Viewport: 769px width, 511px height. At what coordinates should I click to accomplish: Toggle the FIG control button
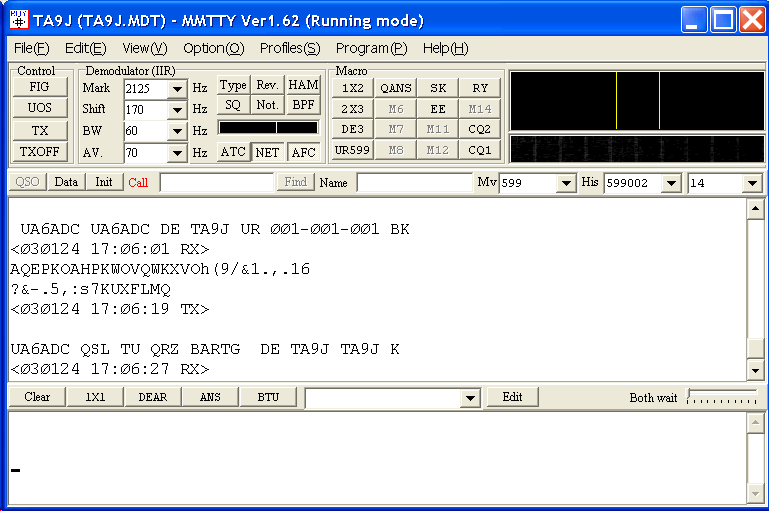39,87
